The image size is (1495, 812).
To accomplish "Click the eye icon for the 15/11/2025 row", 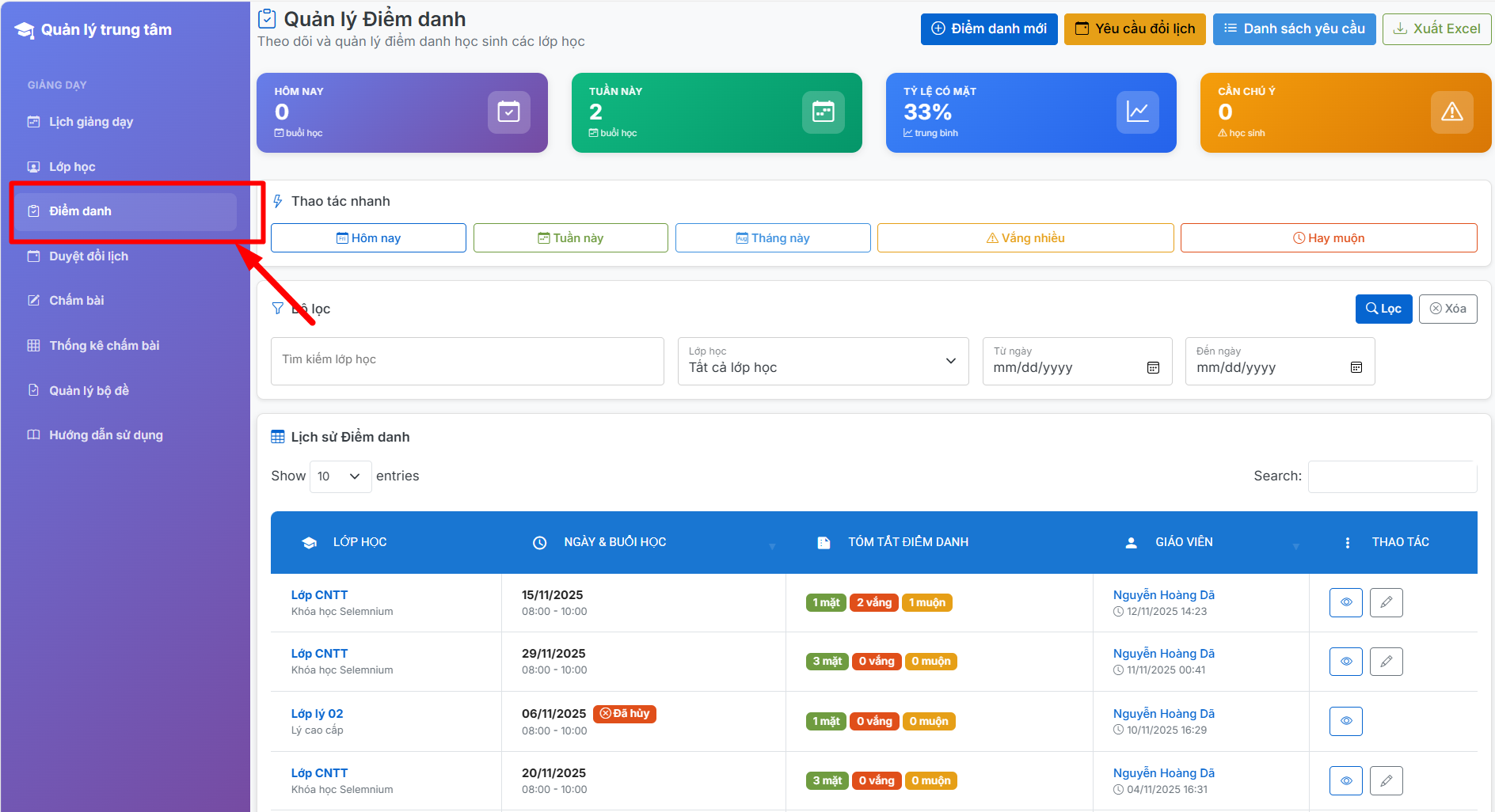I will 1345,602.
